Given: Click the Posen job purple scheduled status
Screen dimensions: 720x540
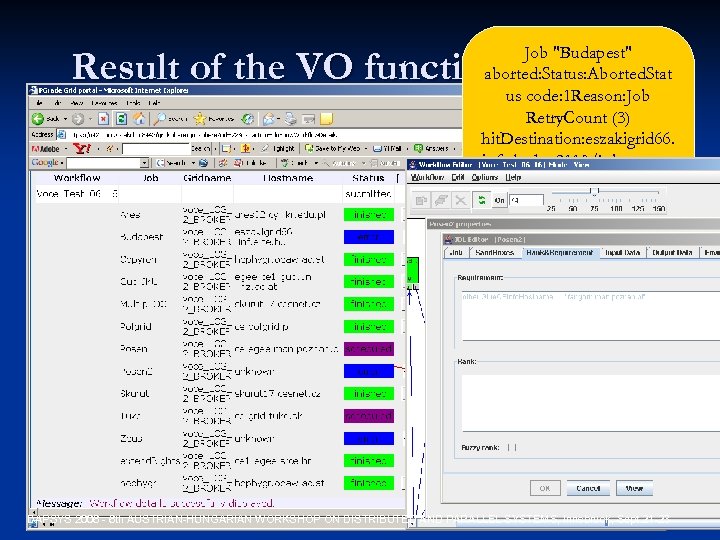Looking at the screenshot, I should [x=369, y=349].
